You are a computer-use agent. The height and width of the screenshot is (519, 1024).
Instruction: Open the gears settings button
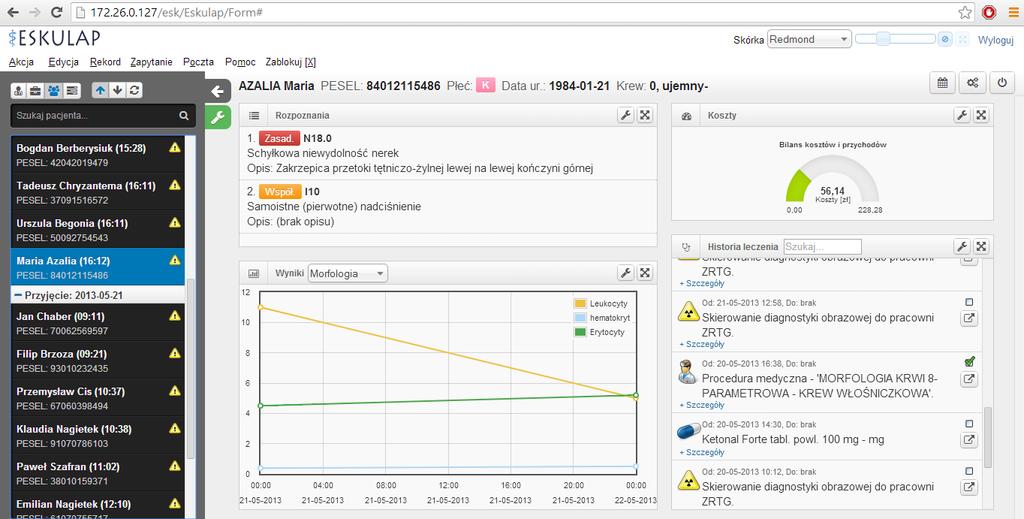972,83
